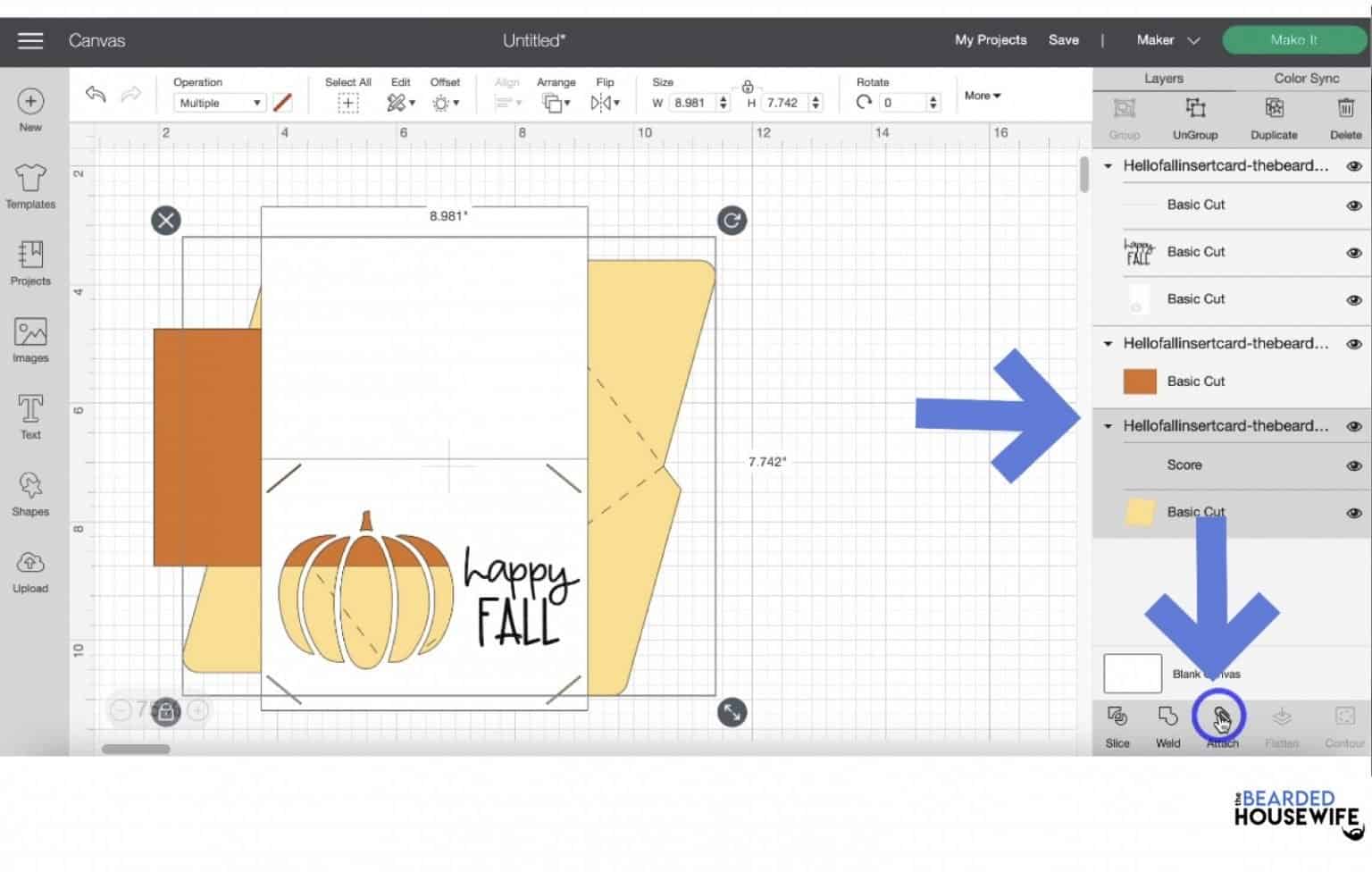Open the Operation dropdown
1372x872 pixels.
(x=217, y=103)
